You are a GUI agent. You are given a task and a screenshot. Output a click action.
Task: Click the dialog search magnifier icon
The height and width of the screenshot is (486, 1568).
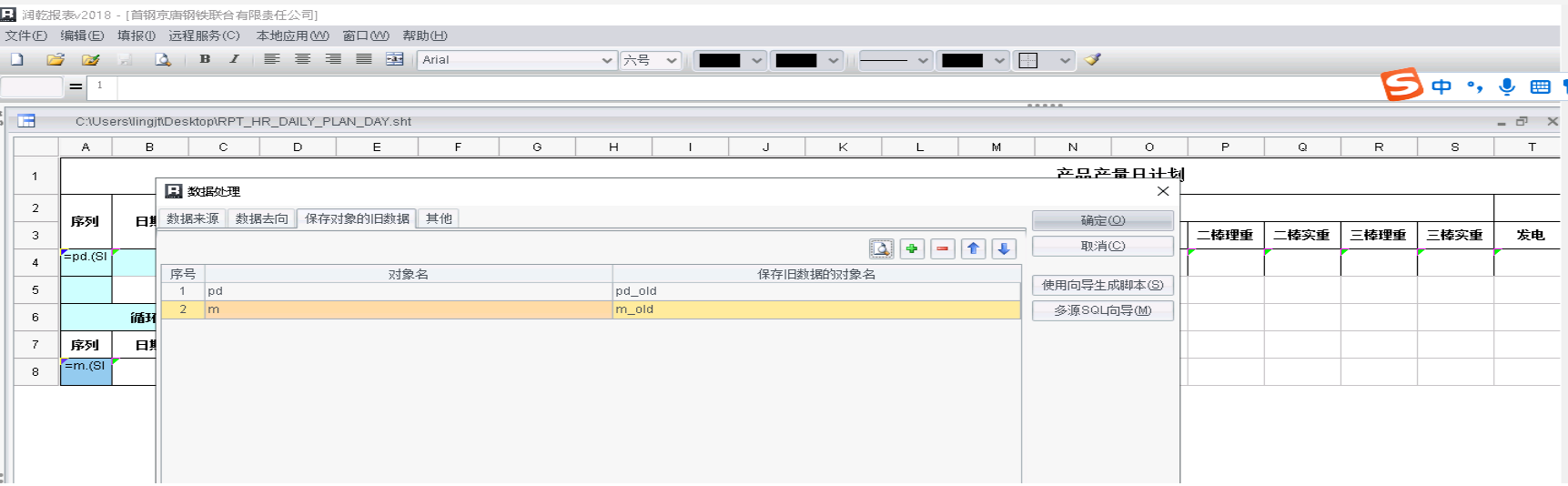[x=881, y=248]
